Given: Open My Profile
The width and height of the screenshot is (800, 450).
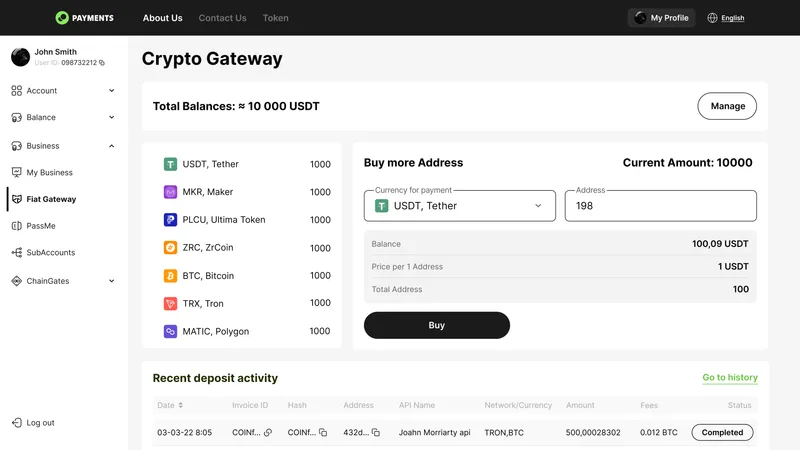Looking at the screenshot, I should 662,18.
